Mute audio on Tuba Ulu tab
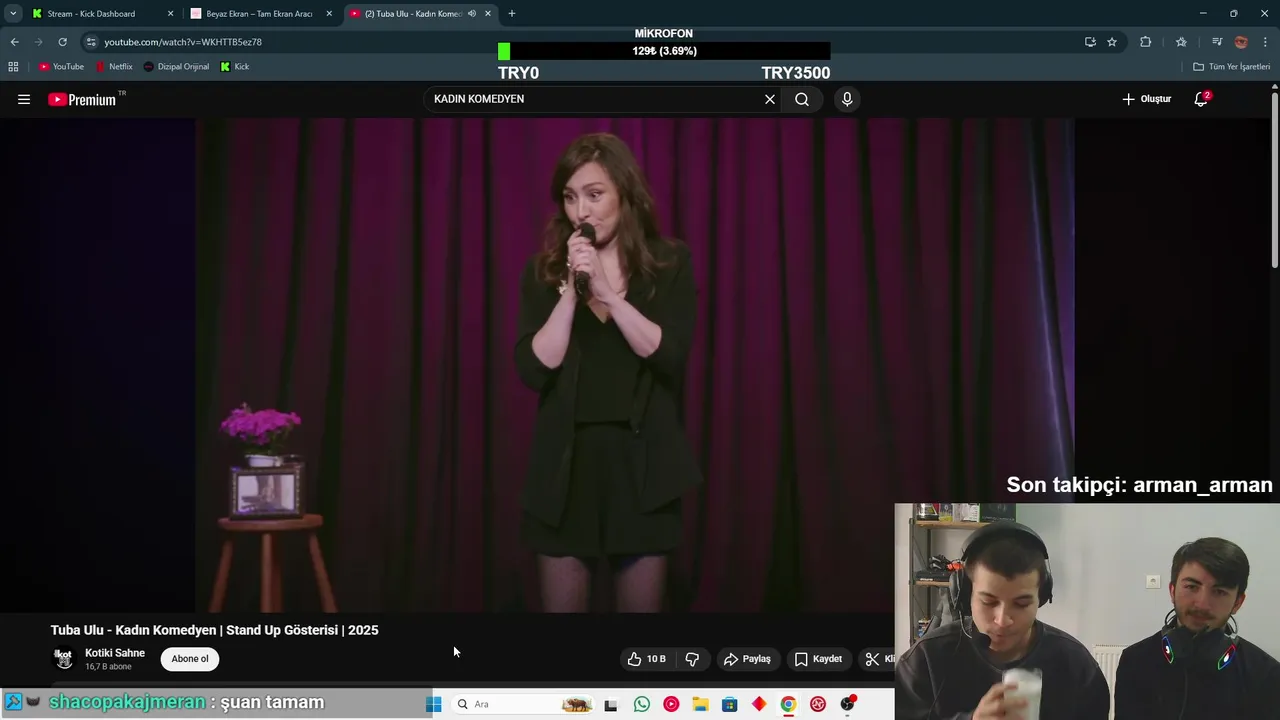 point(472,14)
